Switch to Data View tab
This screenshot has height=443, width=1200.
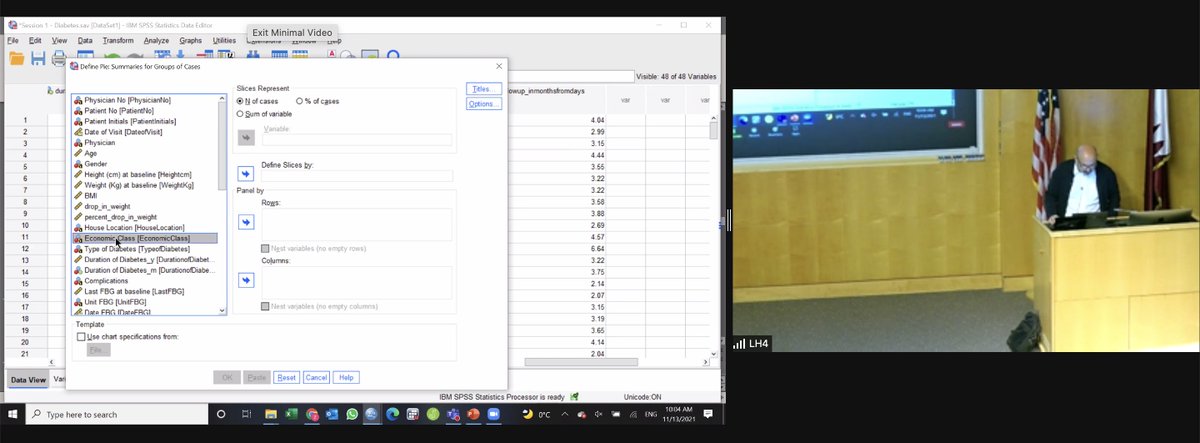click(x=27, y=380)
